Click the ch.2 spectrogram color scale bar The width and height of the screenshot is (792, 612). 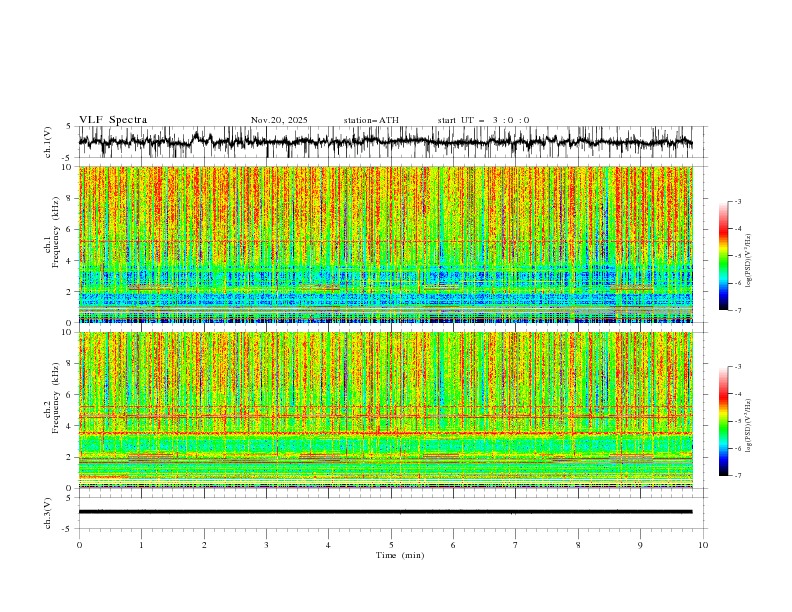pyautogui.click(x=723, y=421)
